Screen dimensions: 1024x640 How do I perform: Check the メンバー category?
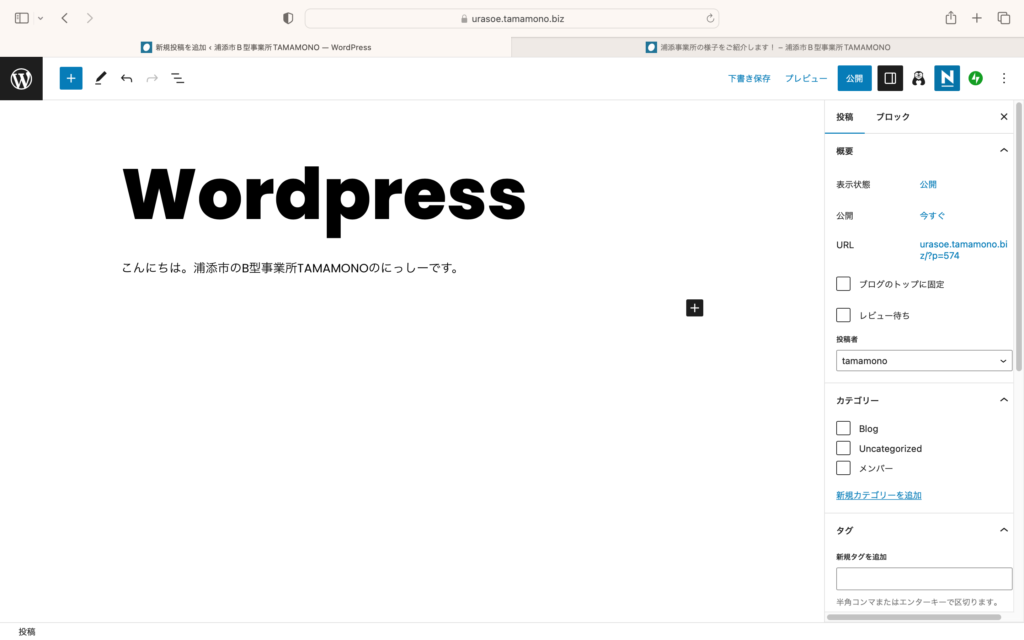843,468
